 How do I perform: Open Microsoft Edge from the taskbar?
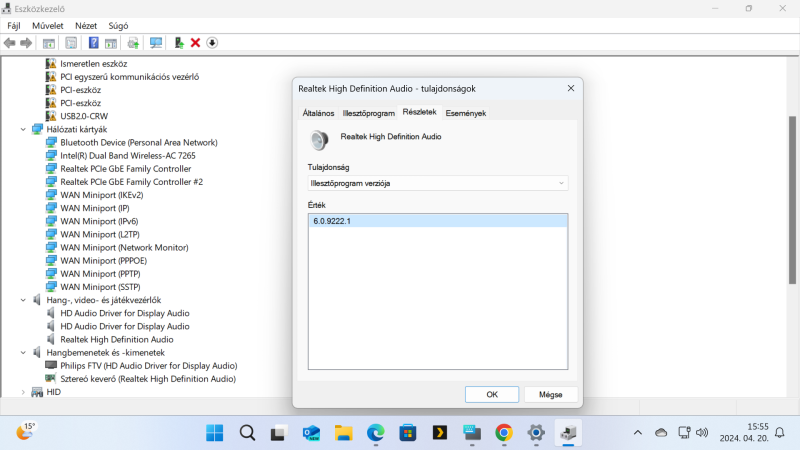click(376, 433)
